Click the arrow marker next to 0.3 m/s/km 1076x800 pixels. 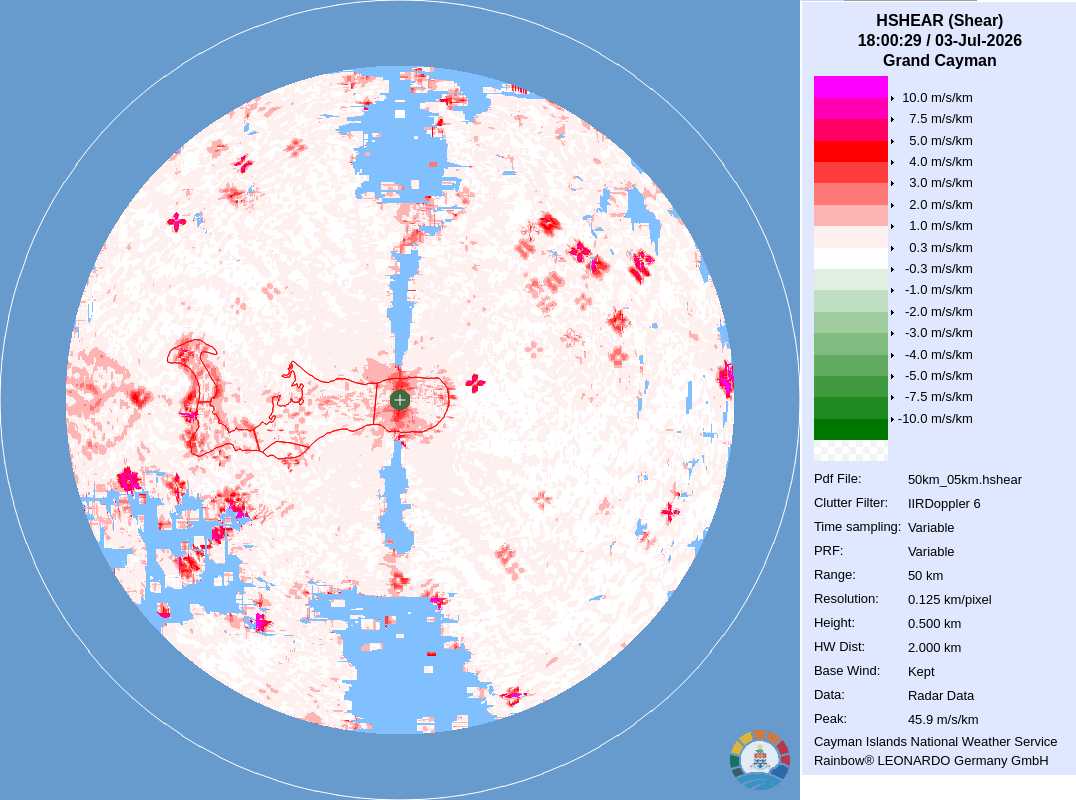892,248
